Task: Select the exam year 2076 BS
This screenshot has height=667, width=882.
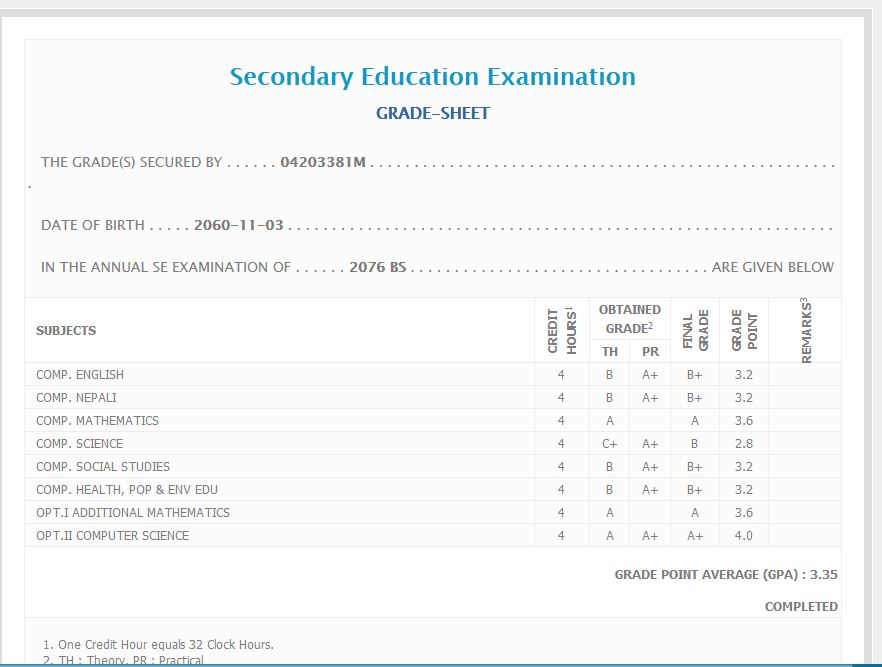Action: pos(379,267)
